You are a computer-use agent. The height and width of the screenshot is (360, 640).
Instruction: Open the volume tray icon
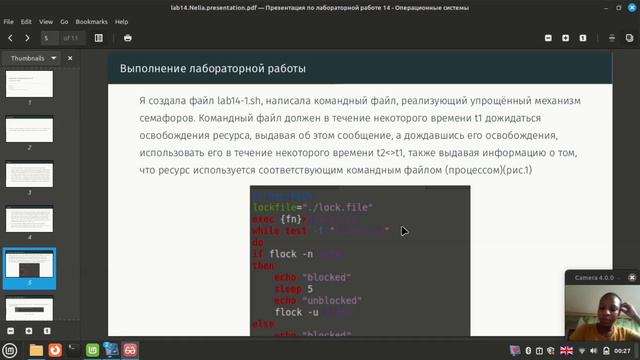point(594,351)
